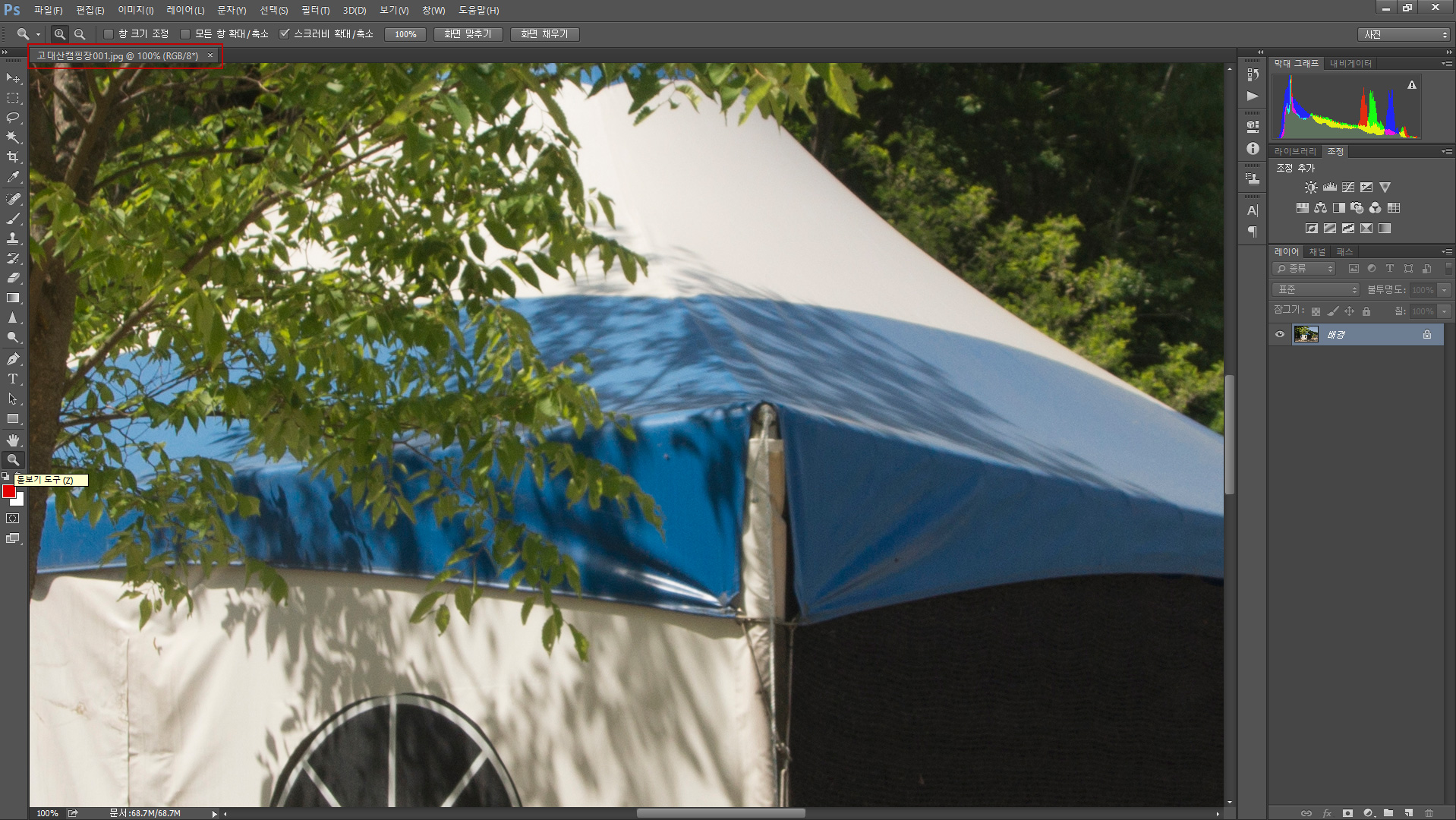Select the Path Selection tool
This screenshot has height=820, width=1456.
pyautogui.click(x=13, y=399)
